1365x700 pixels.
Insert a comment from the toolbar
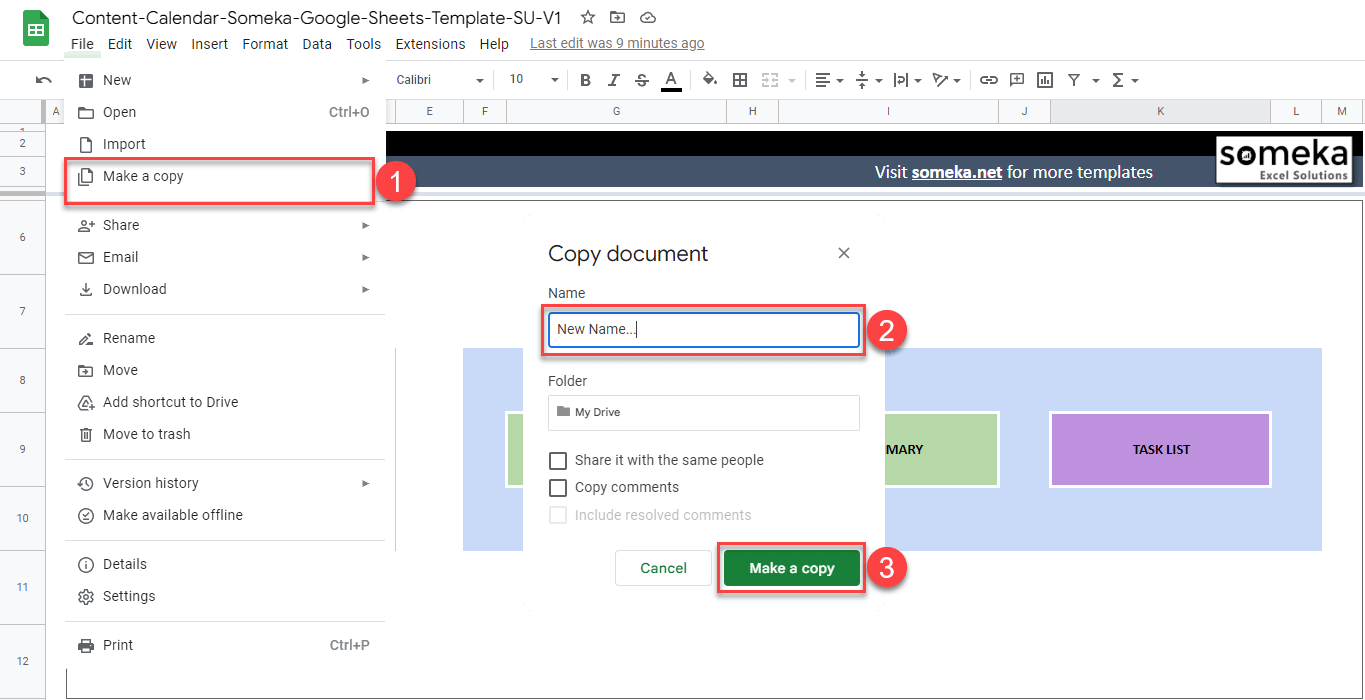(1017, 80)
